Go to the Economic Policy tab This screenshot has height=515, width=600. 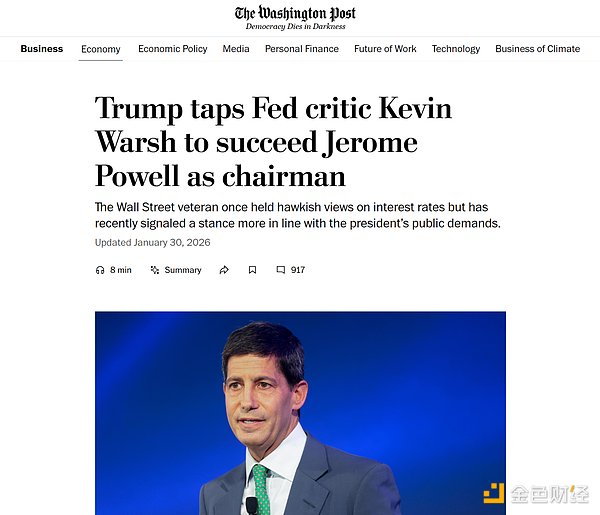173,49
